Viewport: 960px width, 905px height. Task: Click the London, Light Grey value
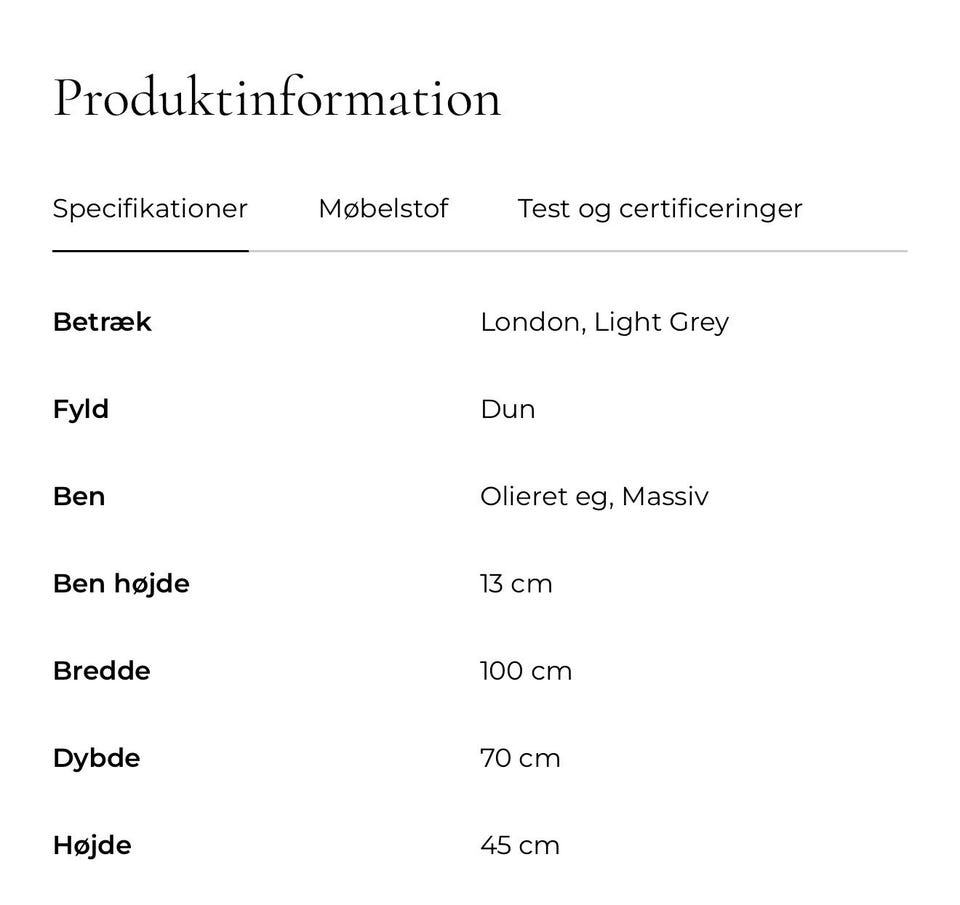point(604,322)
